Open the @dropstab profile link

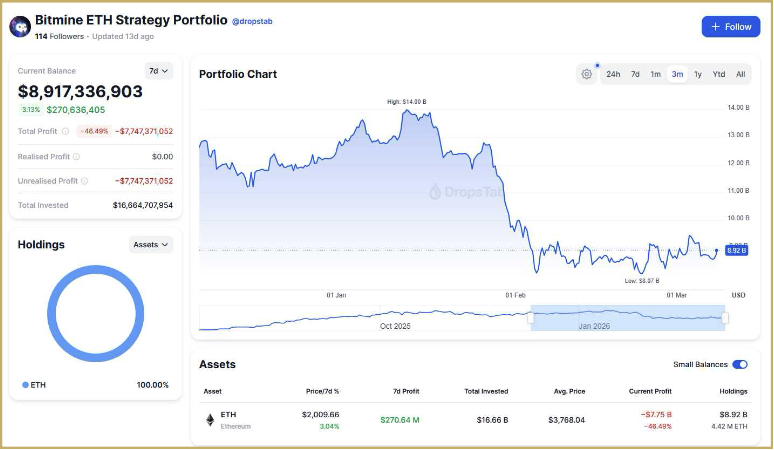click(252, 21)
